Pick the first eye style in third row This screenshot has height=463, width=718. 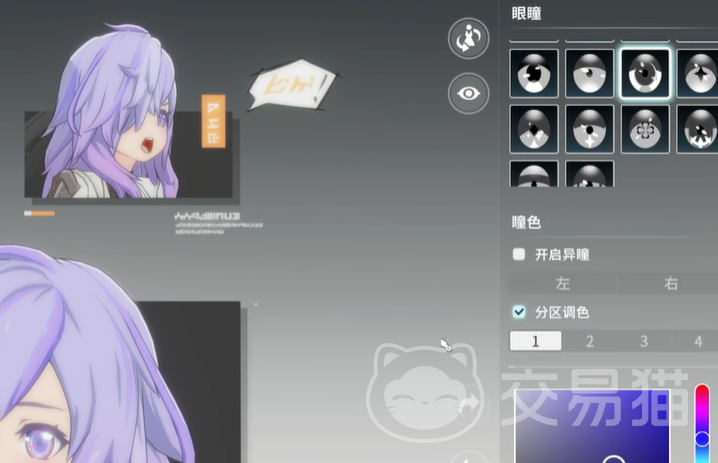coord(534,174)
